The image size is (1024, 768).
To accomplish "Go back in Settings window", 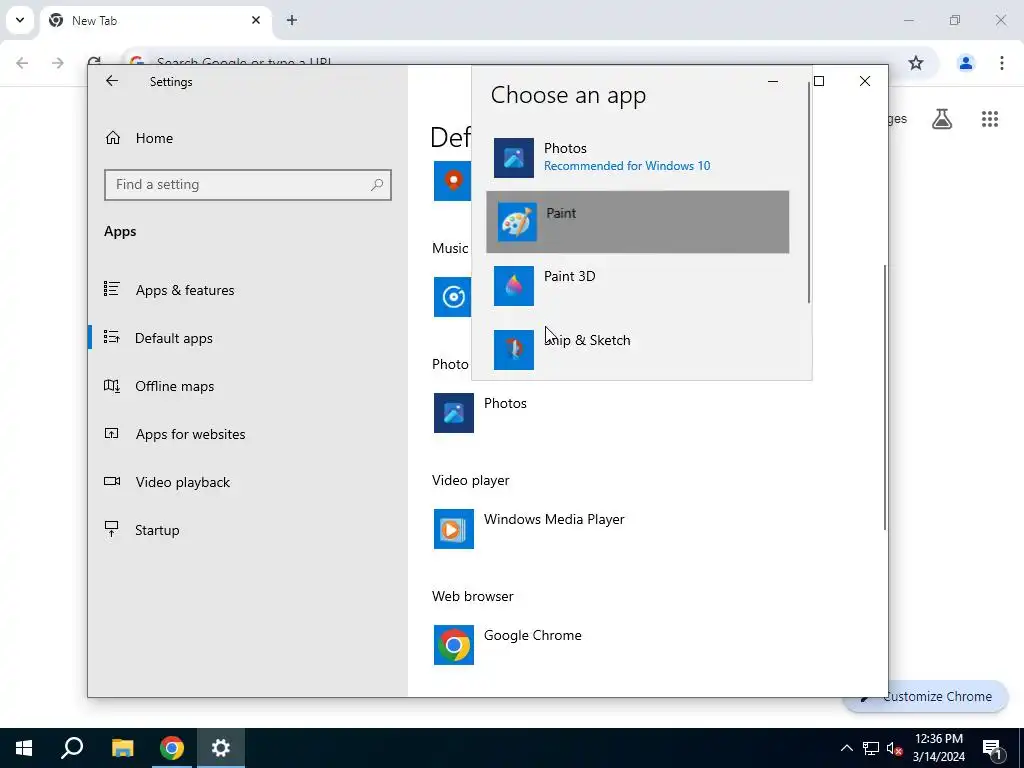I will pos(112,81).
